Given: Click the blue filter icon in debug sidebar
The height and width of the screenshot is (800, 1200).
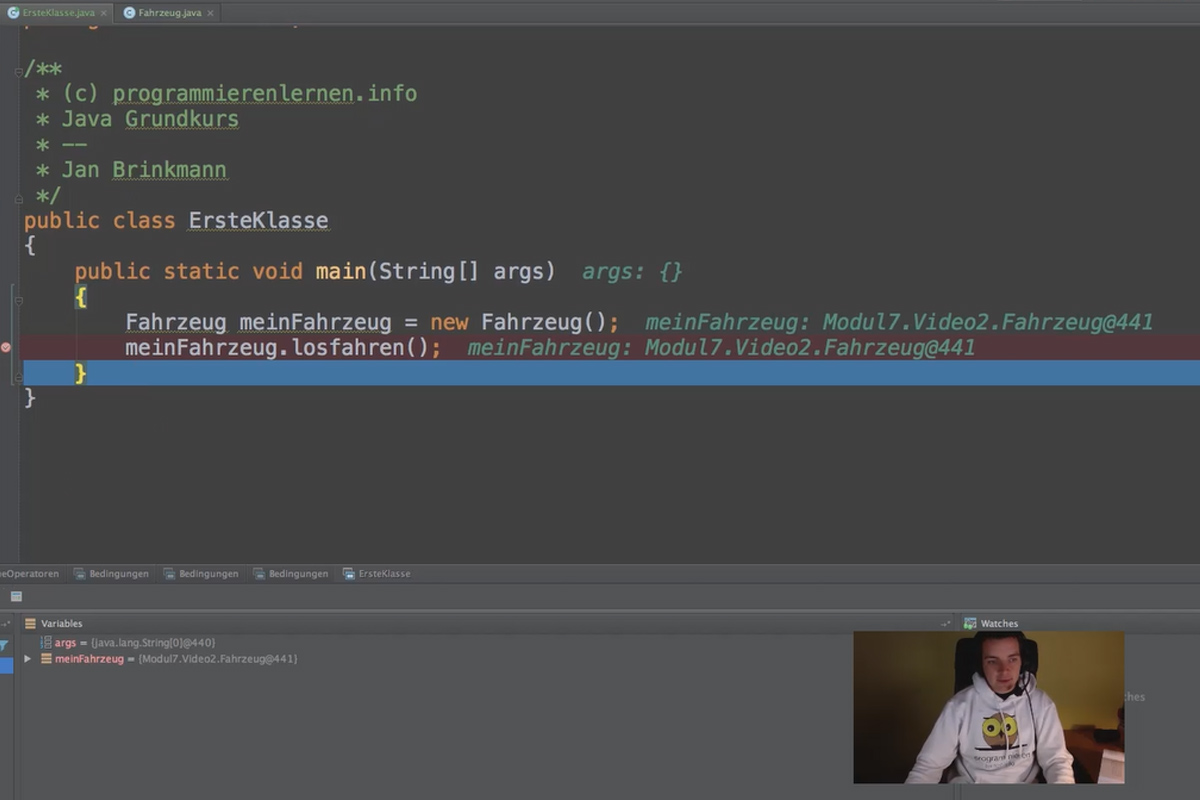Looking at the screenshot, I should click(4, 646).
